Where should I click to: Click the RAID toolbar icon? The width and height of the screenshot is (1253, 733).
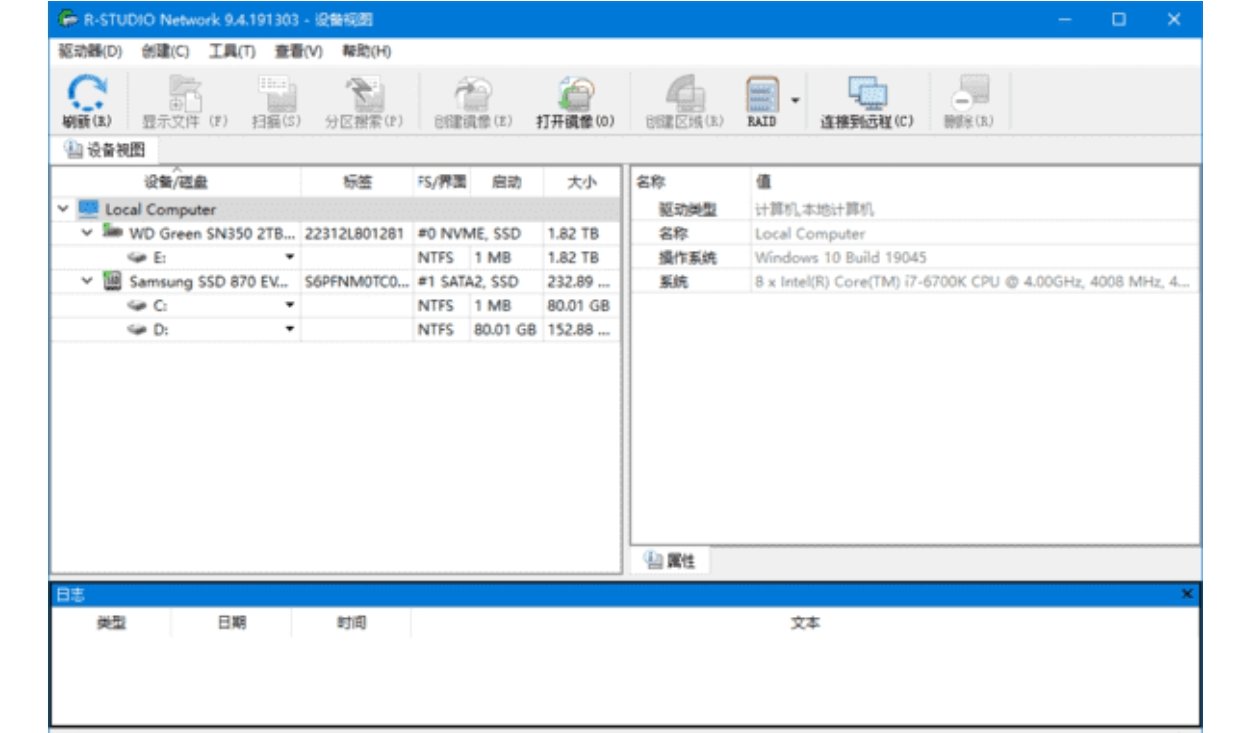tap(762, 93)
